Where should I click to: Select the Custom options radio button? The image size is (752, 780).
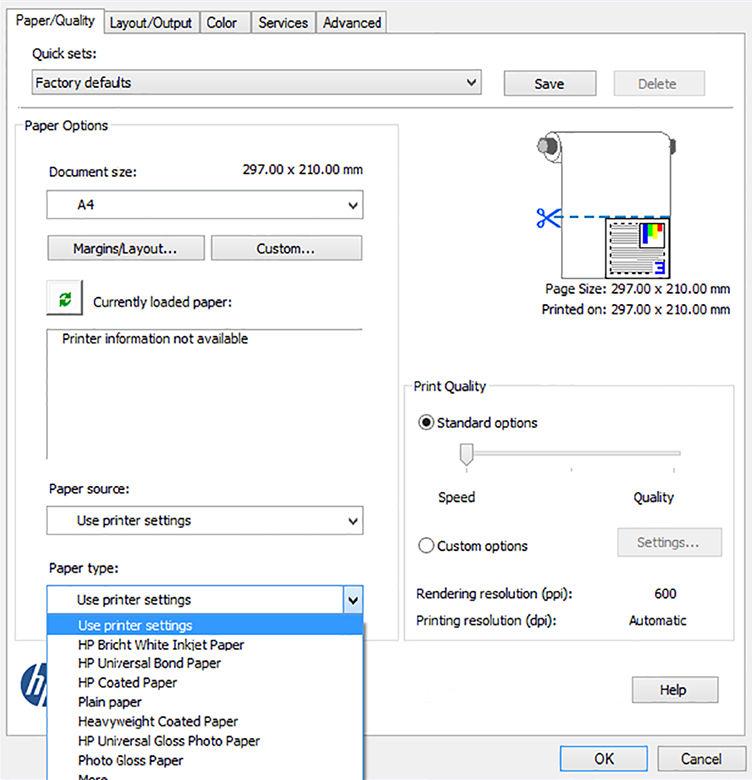(426, 546)
